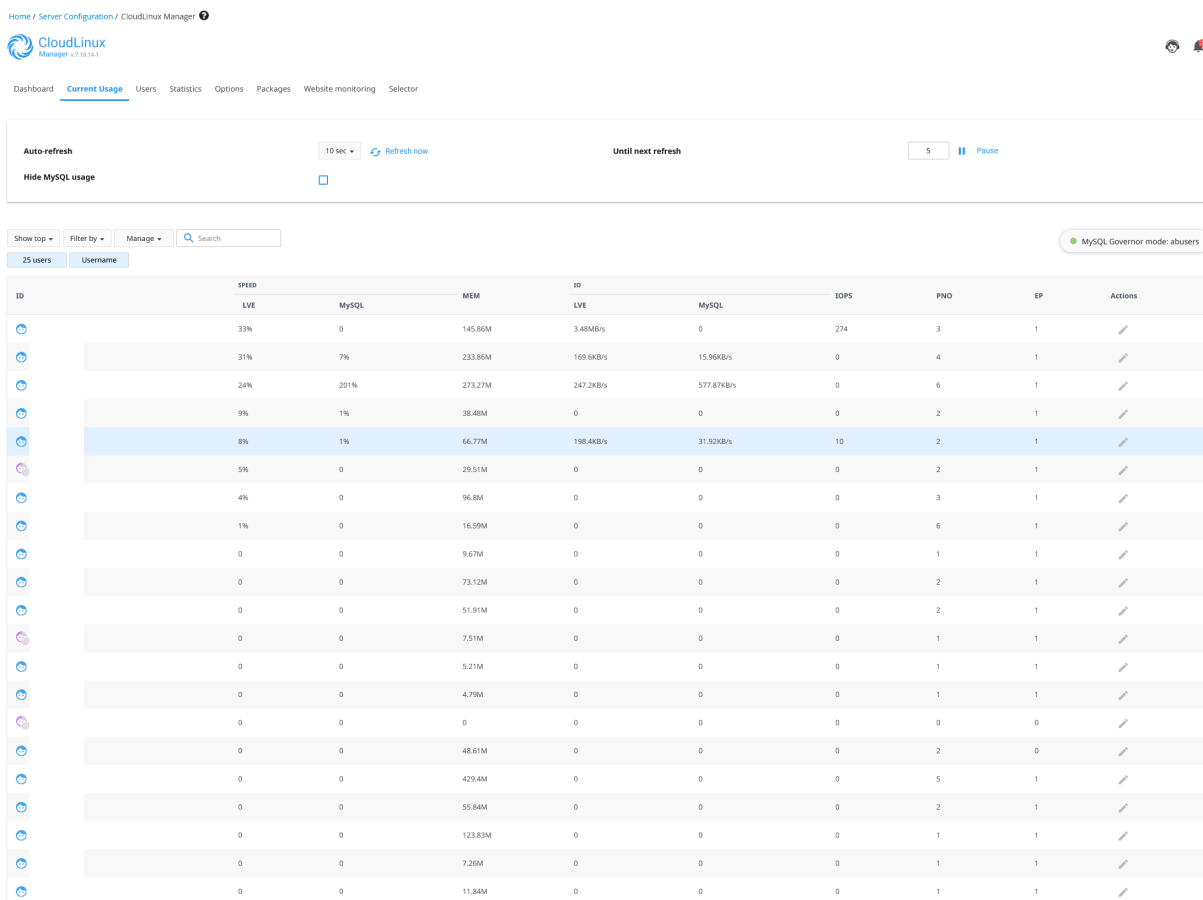Viewport: 1203px width, 900px height.
Task: Click the CloudLinux Manager logo
Action: click(56, 47)
